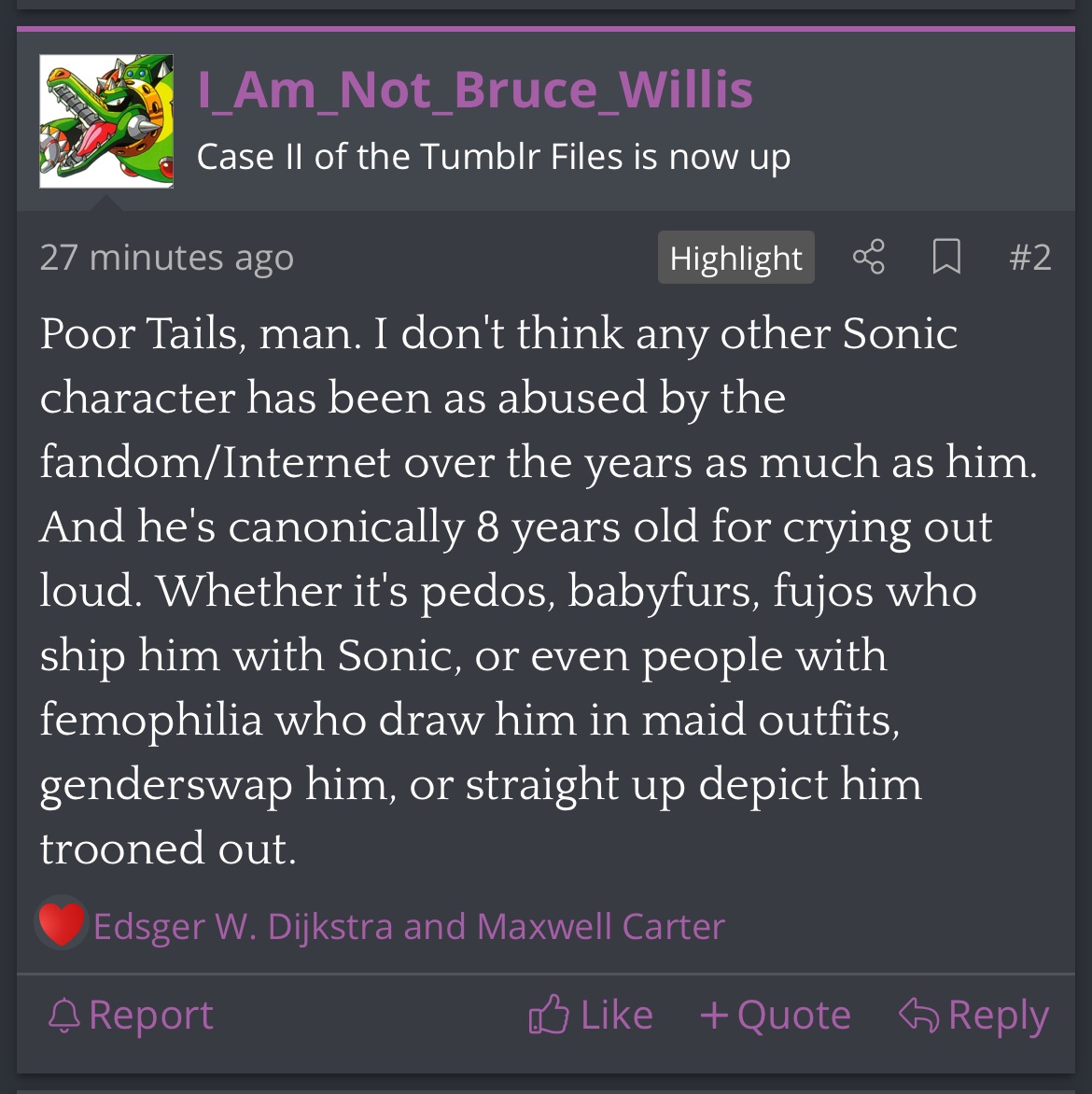This screenshot has width=1092, height=1094.
Task: Open the crocodile avatar of the poster
Action: click(x=106, y=121)
